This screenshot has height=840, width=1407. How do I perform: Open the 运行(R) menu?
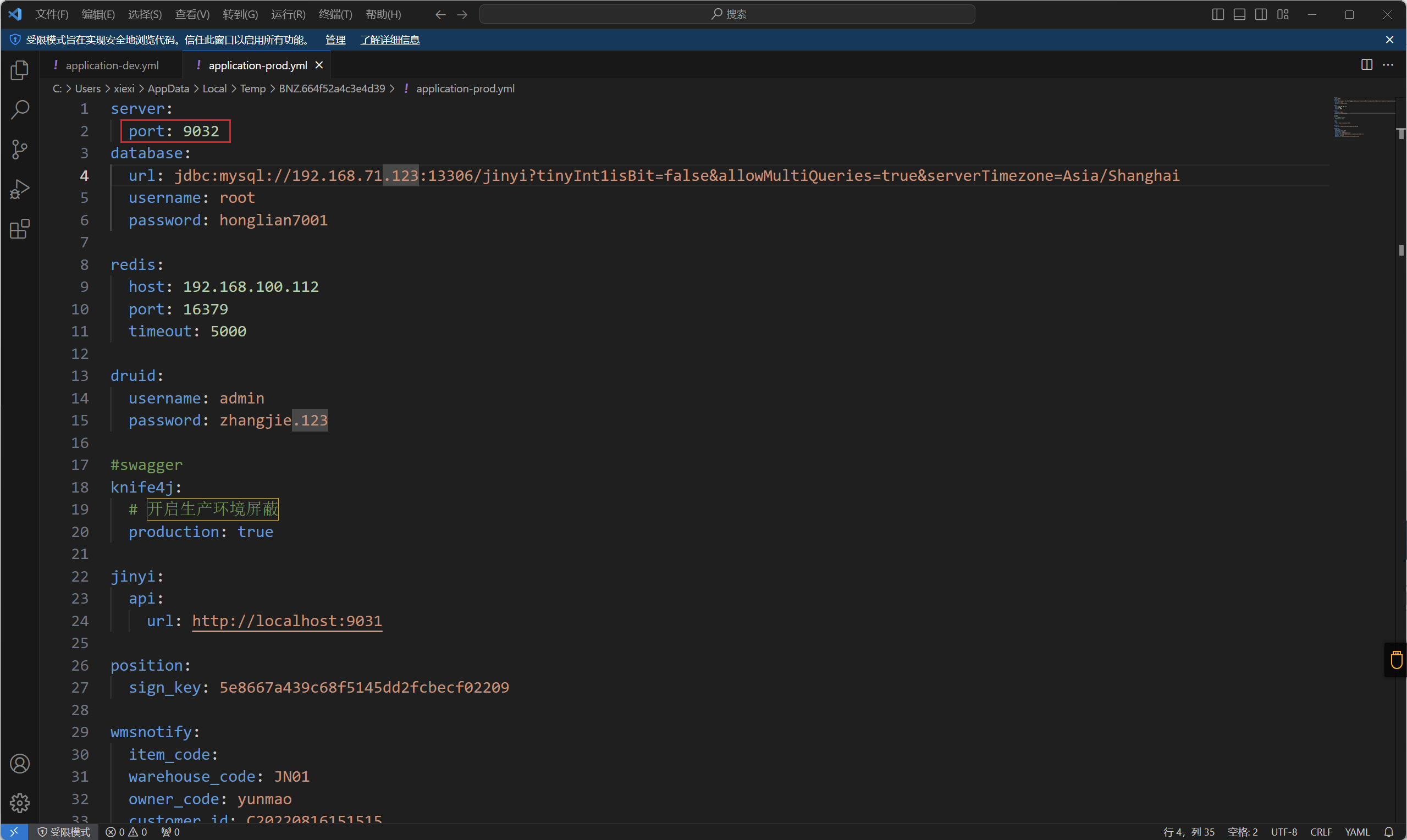click(x=288, y=14)
